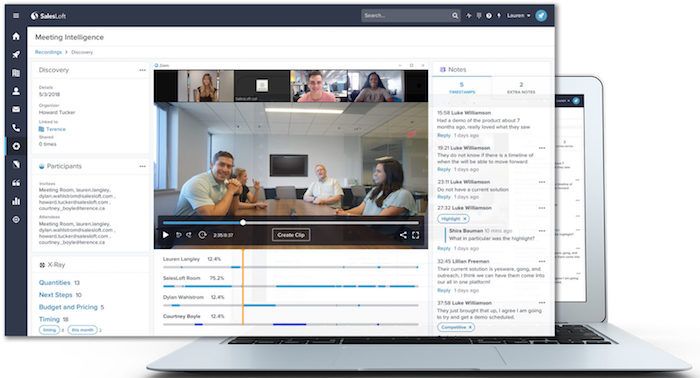Screen dimensions: 700x378
Task: Open the Budget and Pricing topic
Action: click(x=68, y=307)
